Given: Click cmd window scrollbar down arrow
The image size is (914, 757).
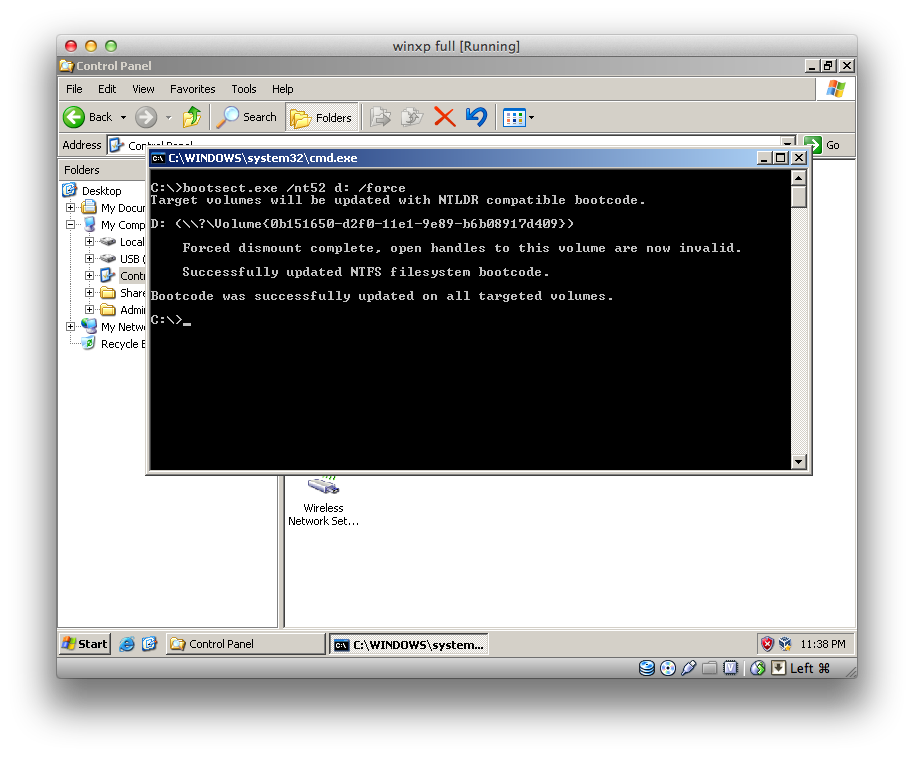Looking at the screenshot, I should pyautogui.click(x=799, y=462).
